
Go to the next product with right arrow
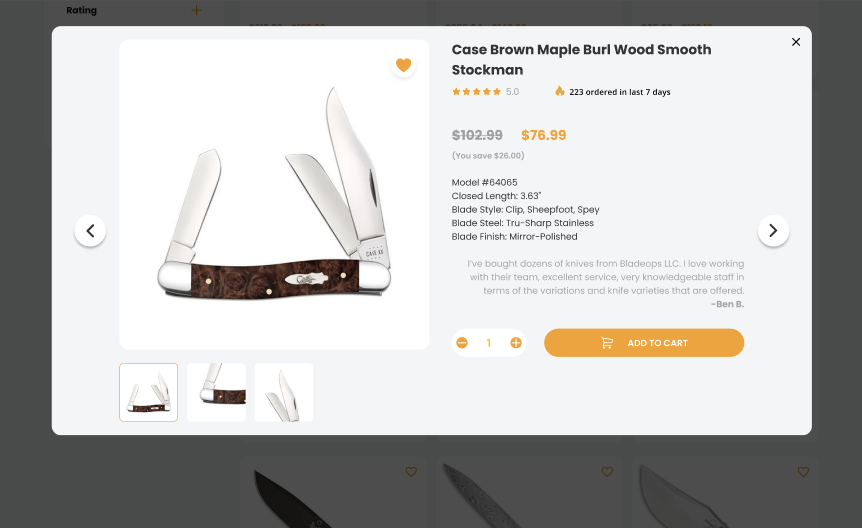pyautogui.click(x=773, y=231)
